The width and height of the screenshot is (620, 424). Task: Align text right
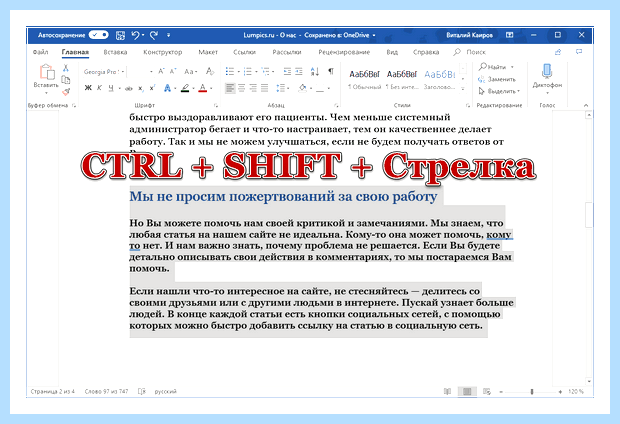[253, 88]
